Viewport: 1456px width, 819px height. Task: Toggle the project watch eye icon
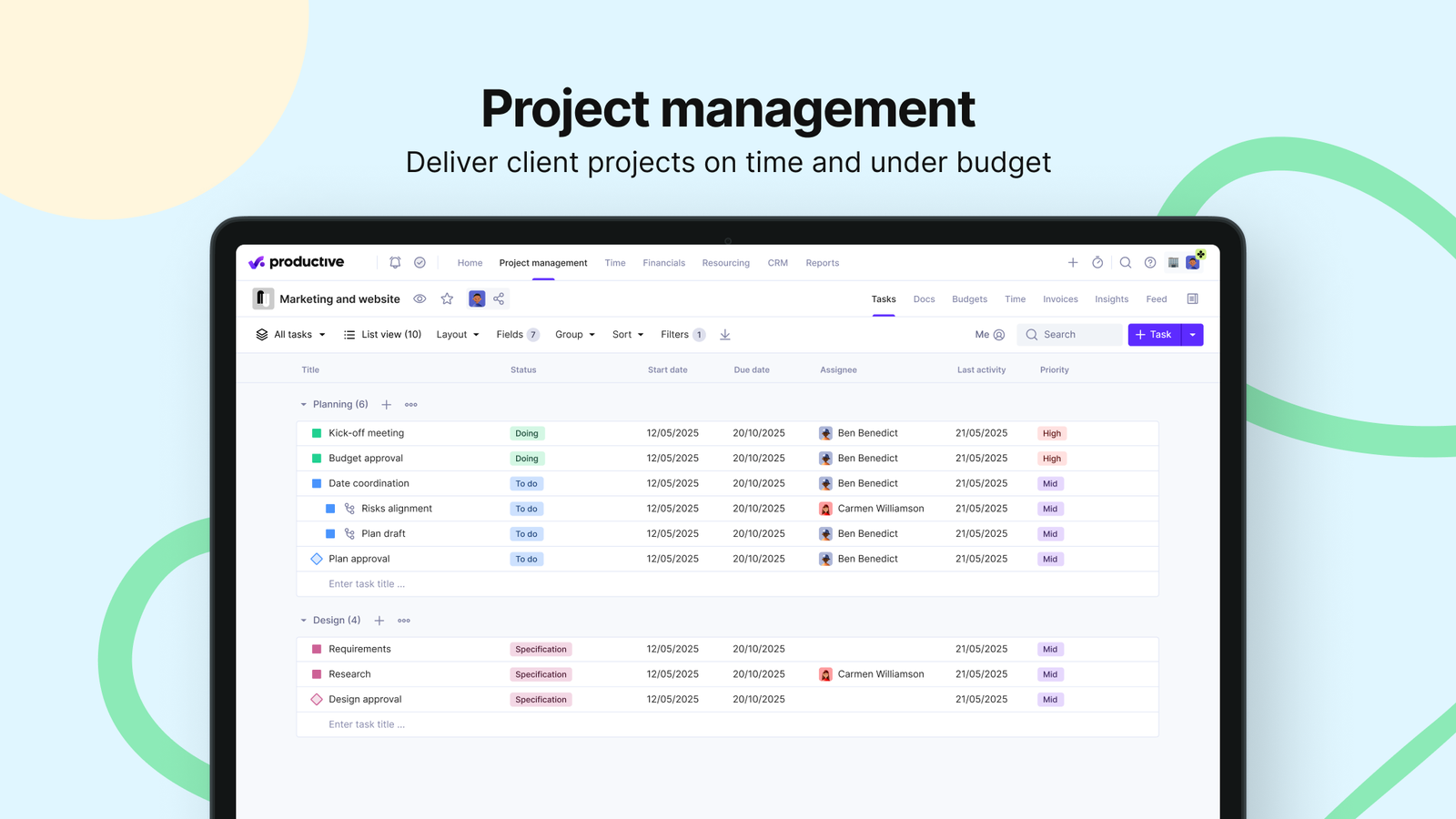pos(420,298)
